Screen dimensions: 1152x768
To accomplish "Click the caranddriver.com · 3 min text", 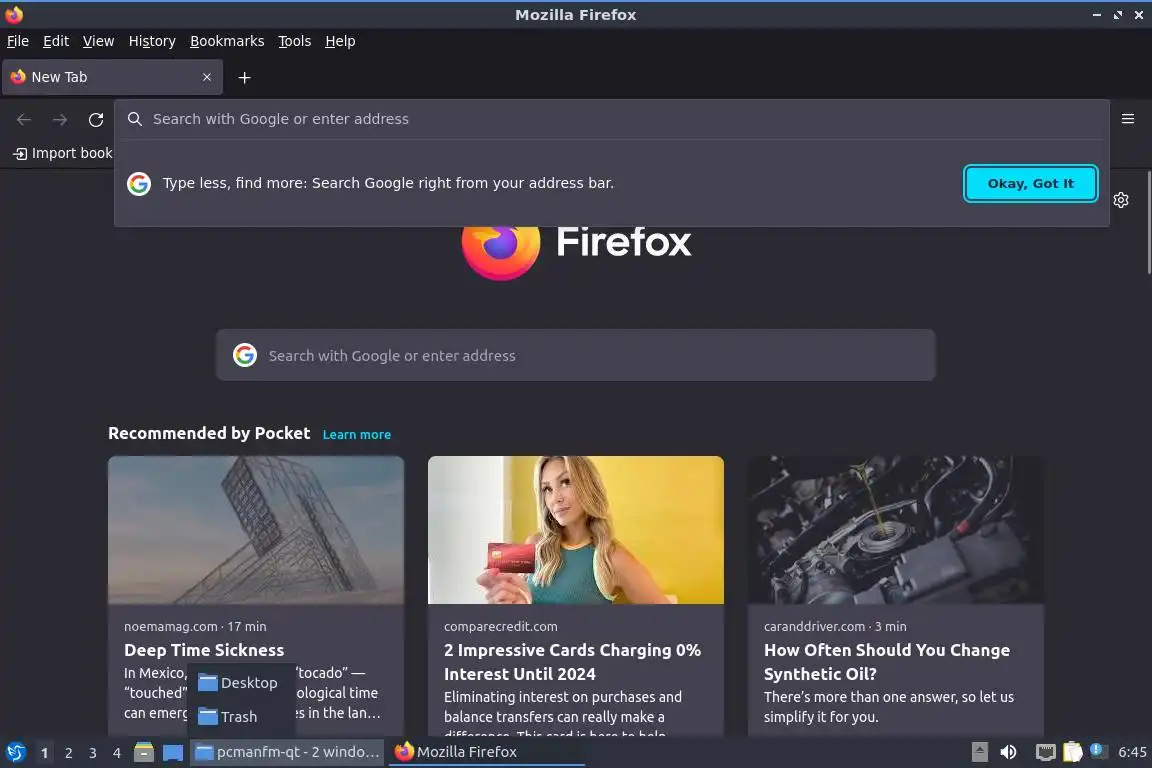I will pos(835,626).
